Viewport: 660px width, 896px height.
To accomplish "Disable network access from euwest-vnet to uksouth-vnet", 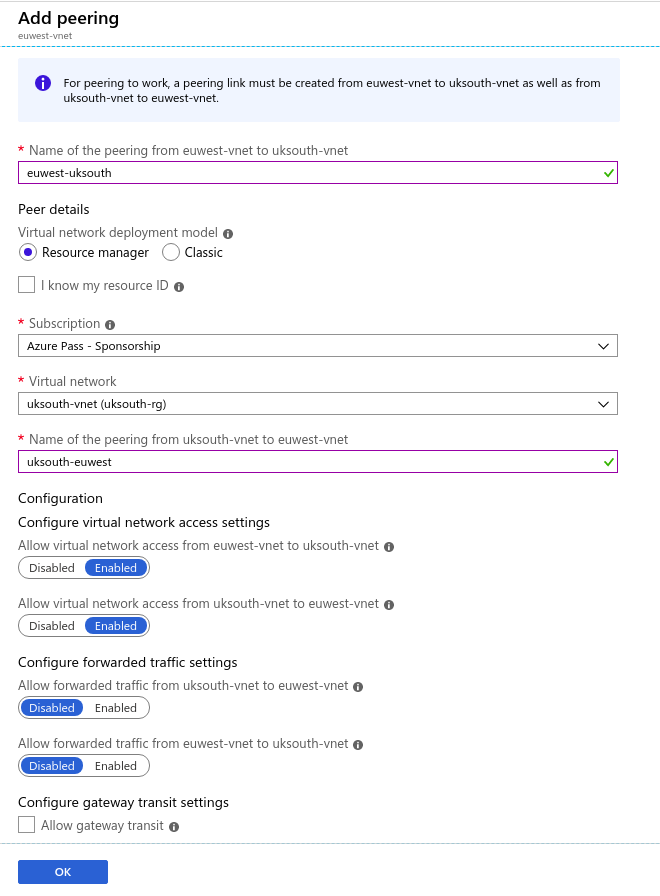I will (52, 568).
